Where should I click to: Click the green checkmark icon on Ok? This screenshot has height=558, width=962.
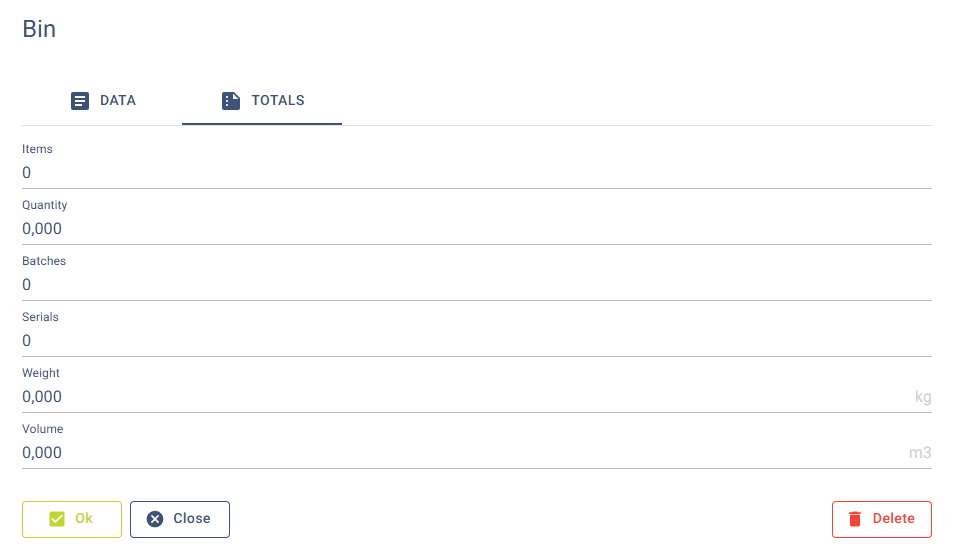(x=57, y=519)
